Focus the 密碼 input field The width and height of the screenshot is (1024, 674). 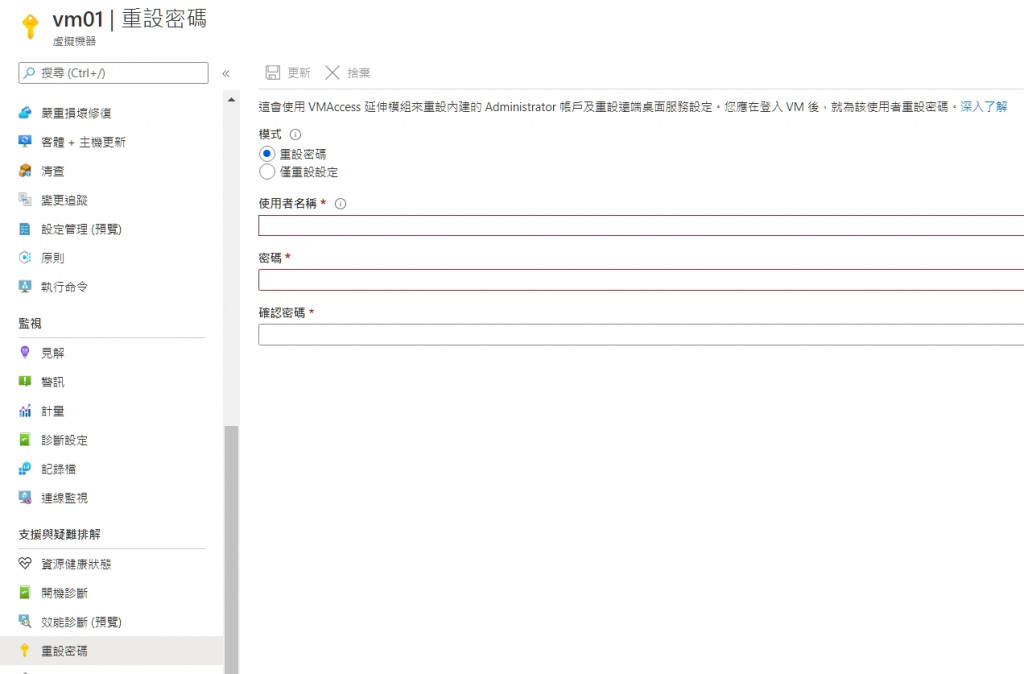[x=641, y=280]
